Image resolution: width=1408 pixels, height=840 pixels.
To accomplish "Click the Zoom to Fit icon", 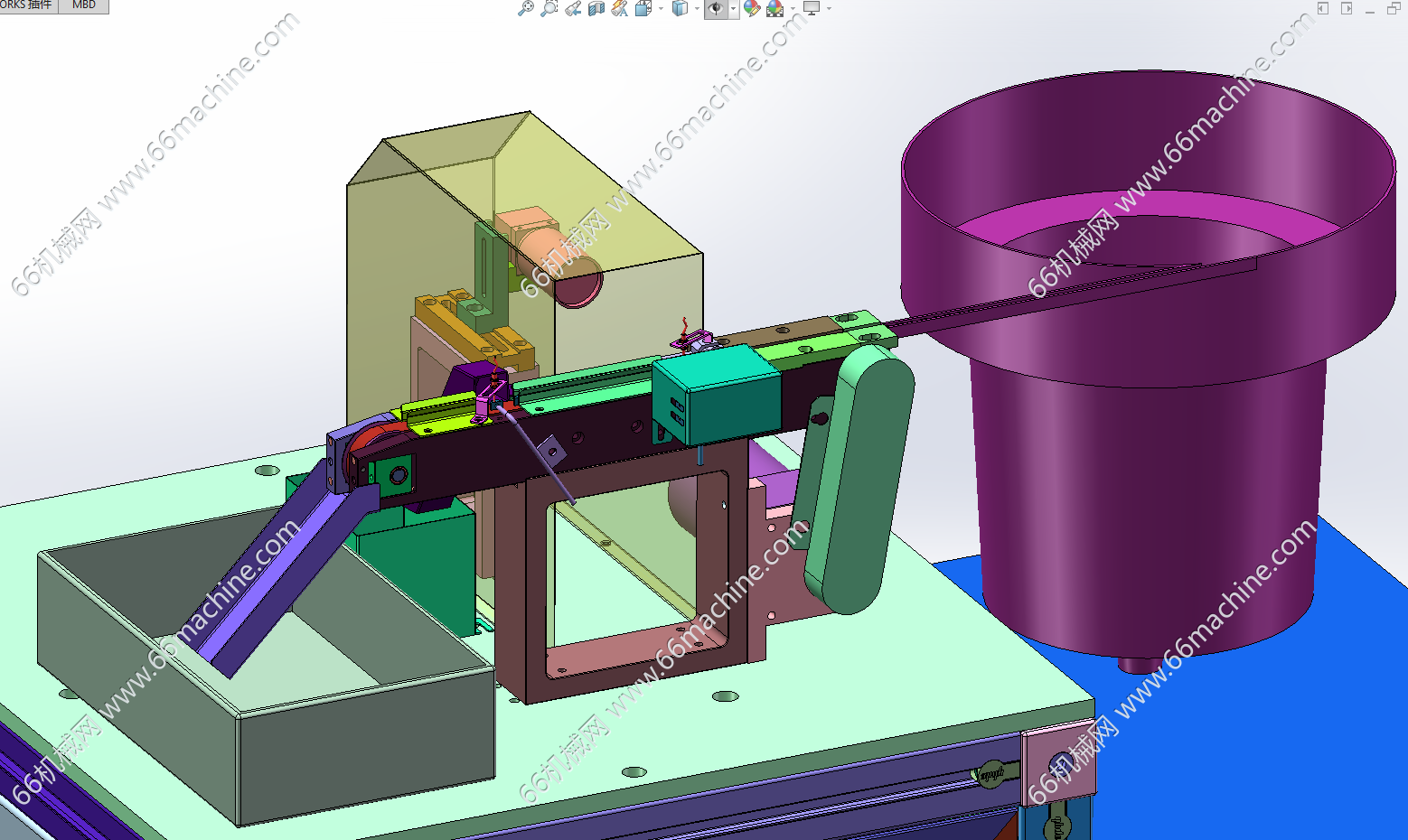I will pos(525,8).
